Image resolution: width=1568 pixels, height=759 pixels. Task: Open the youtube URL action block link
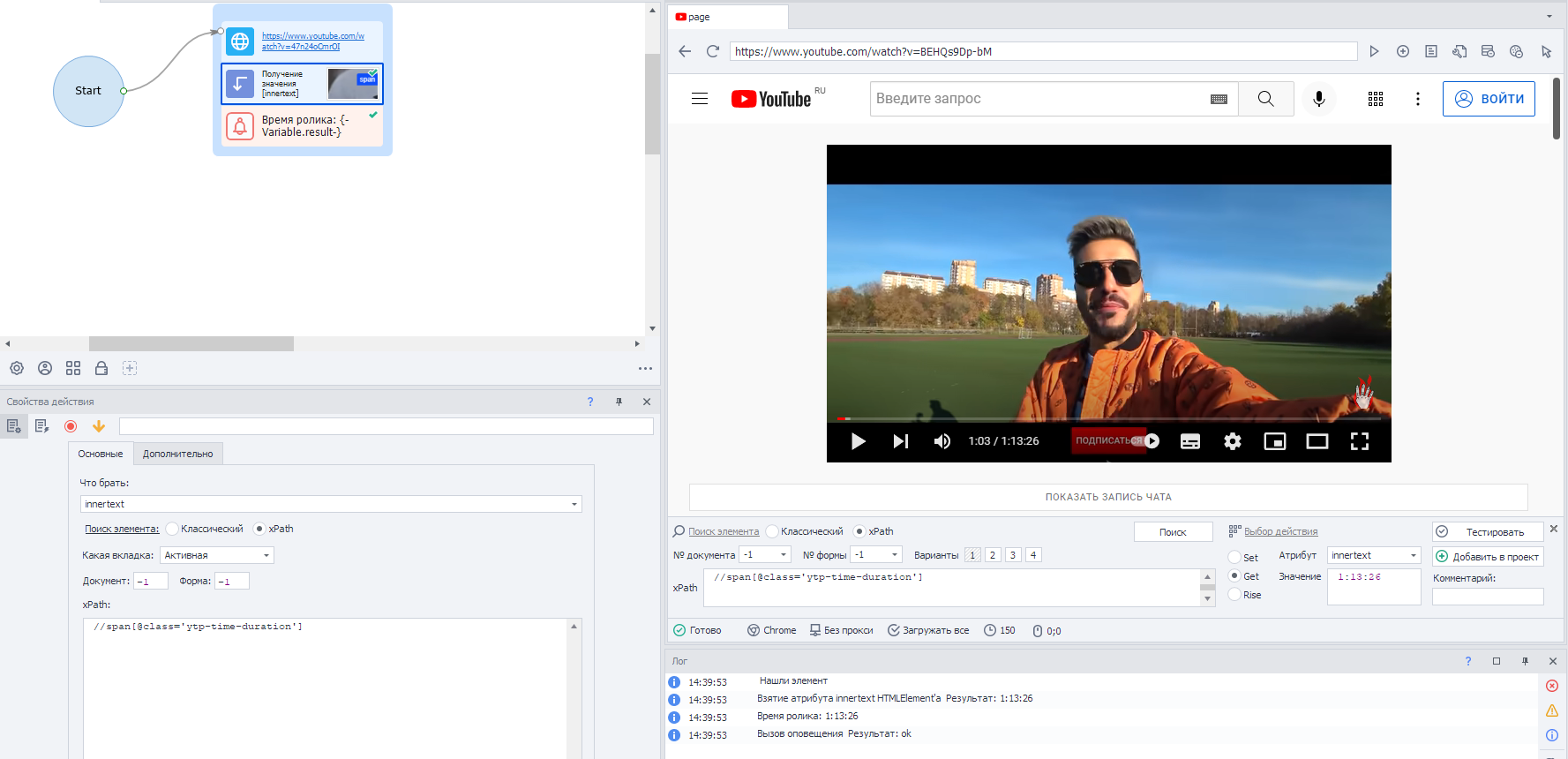pos(312,41)
